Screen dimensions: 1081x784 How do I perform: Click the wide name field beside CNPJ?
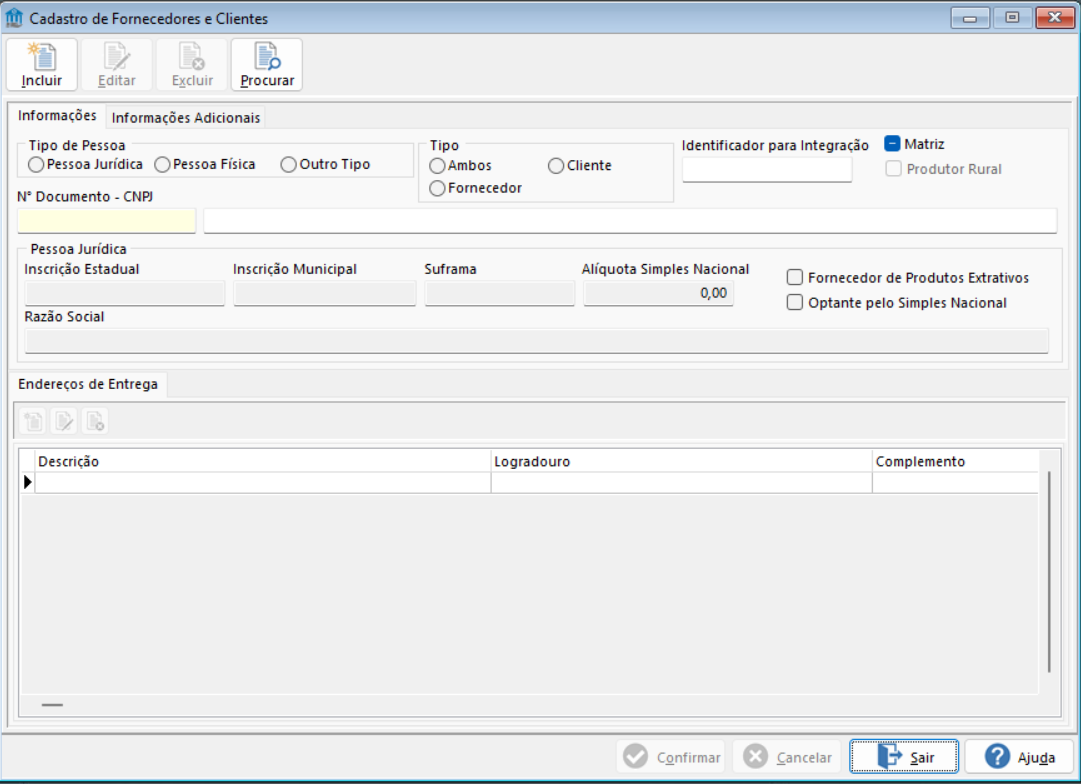point(629,221)
